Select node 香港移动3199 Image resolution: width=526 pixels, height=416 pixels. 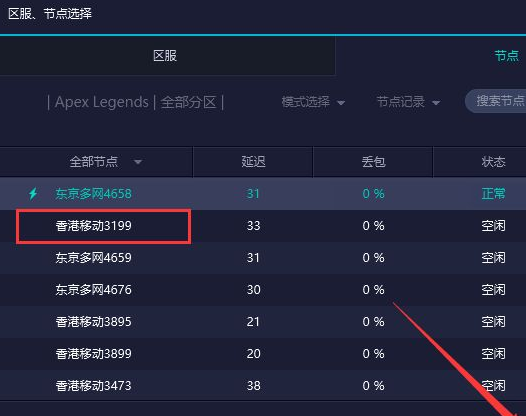[x=263, y=226]
